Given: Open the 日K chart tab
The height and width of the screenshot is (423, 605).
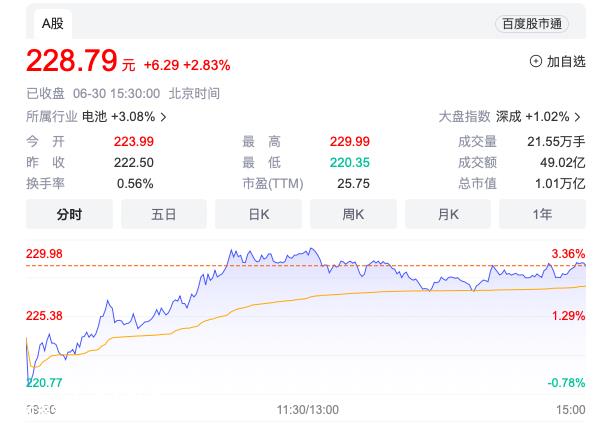Looking at the screenshot, I should [x=259, y=214].
